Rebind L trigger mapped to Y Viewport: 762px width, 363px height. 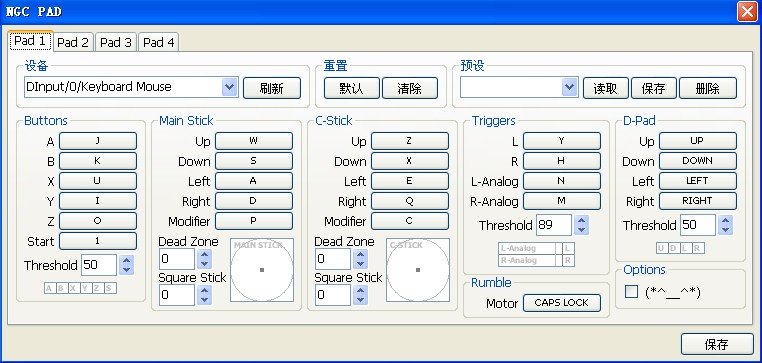[562, 141]
